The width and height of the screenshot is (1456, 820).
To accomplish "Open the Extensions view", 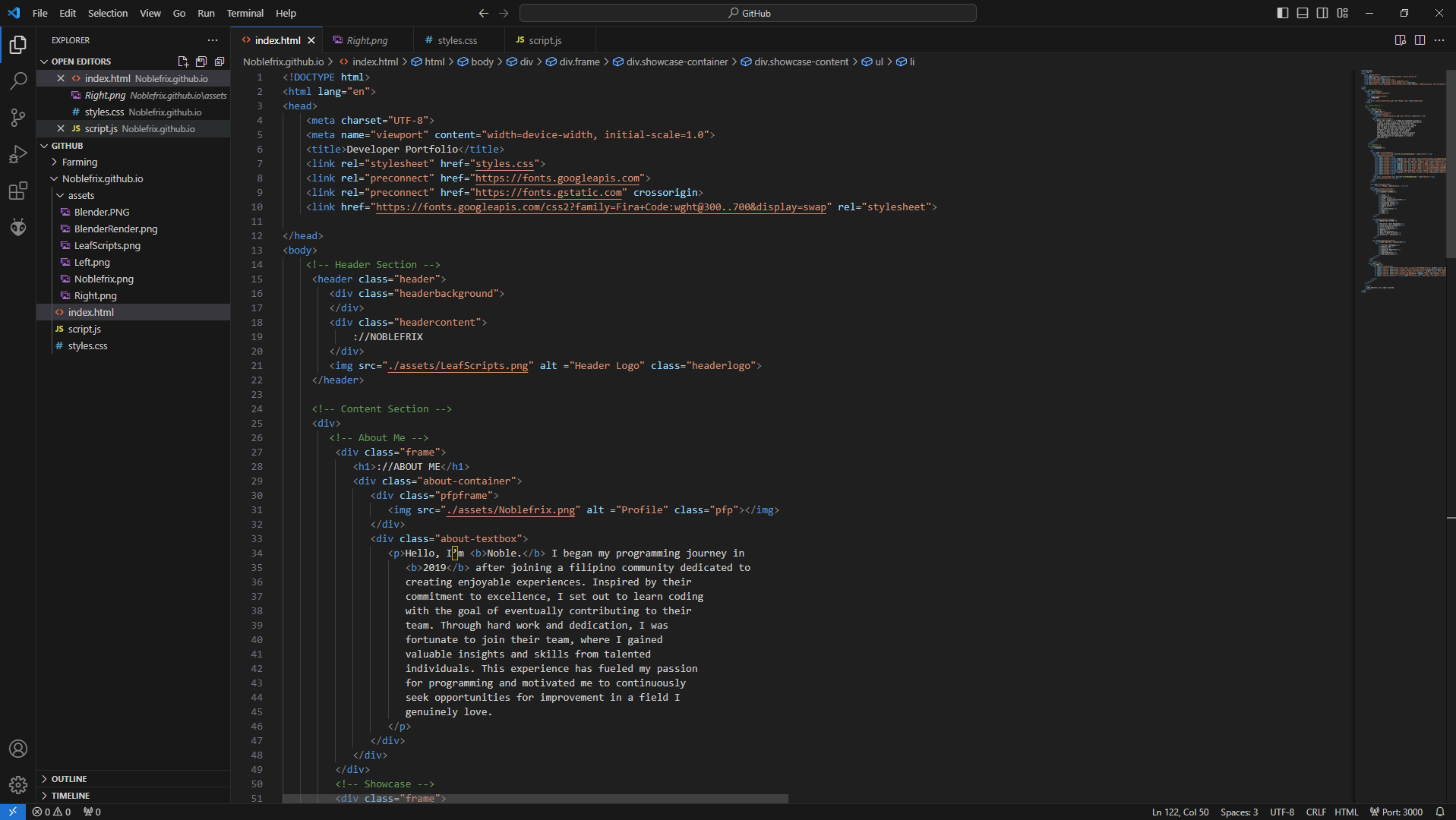I will (x=17, y=191).
